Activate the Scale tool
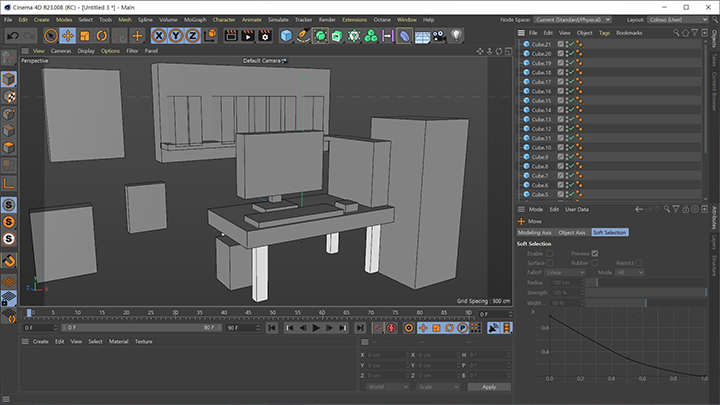Screen dimensions: 720x405 pyautogui.click(x=85, y=36)
